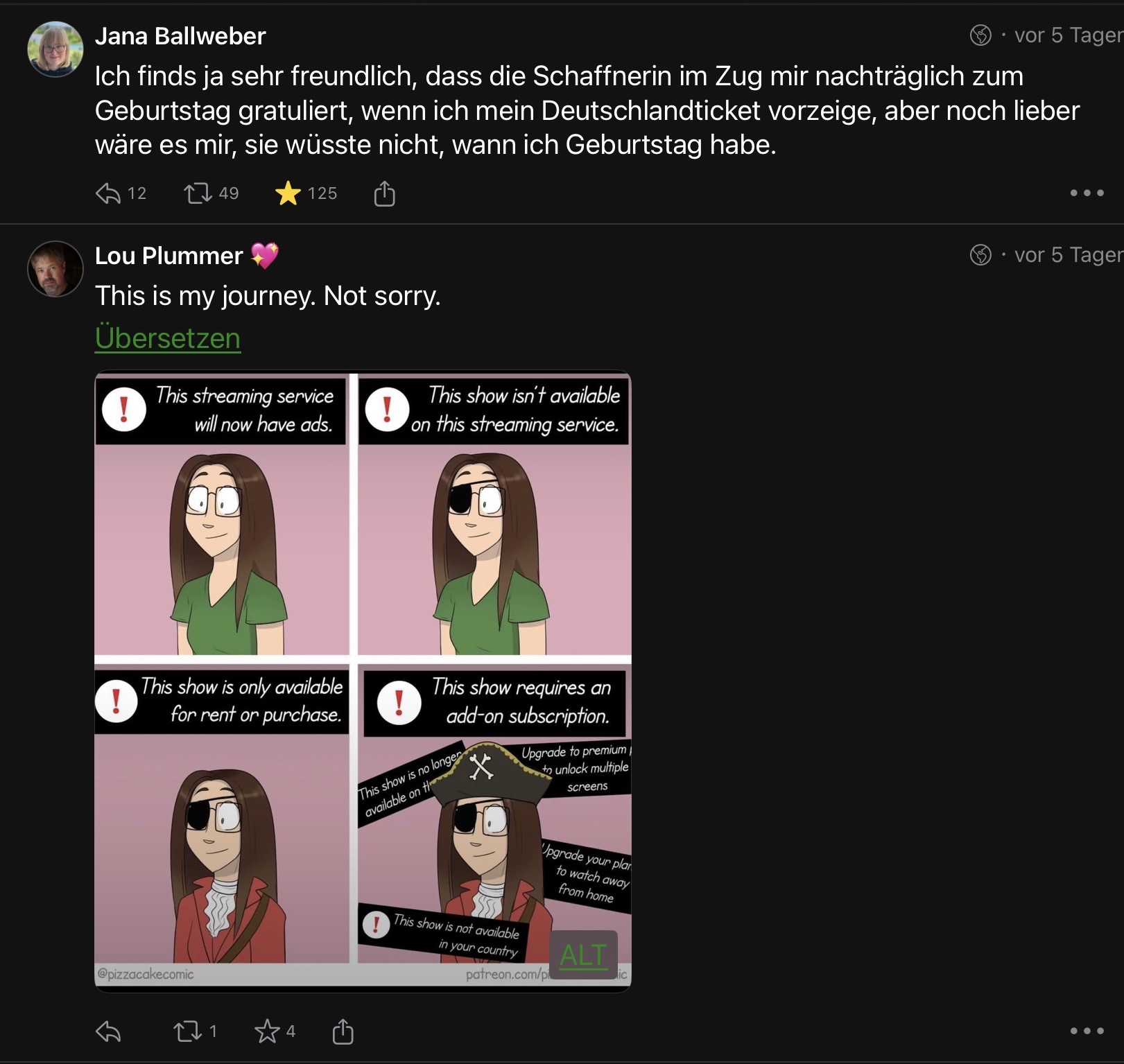Viewport: 1124px width, 1064px height.
Task: Click the Jana Ballweber display name
Action: 180,36
